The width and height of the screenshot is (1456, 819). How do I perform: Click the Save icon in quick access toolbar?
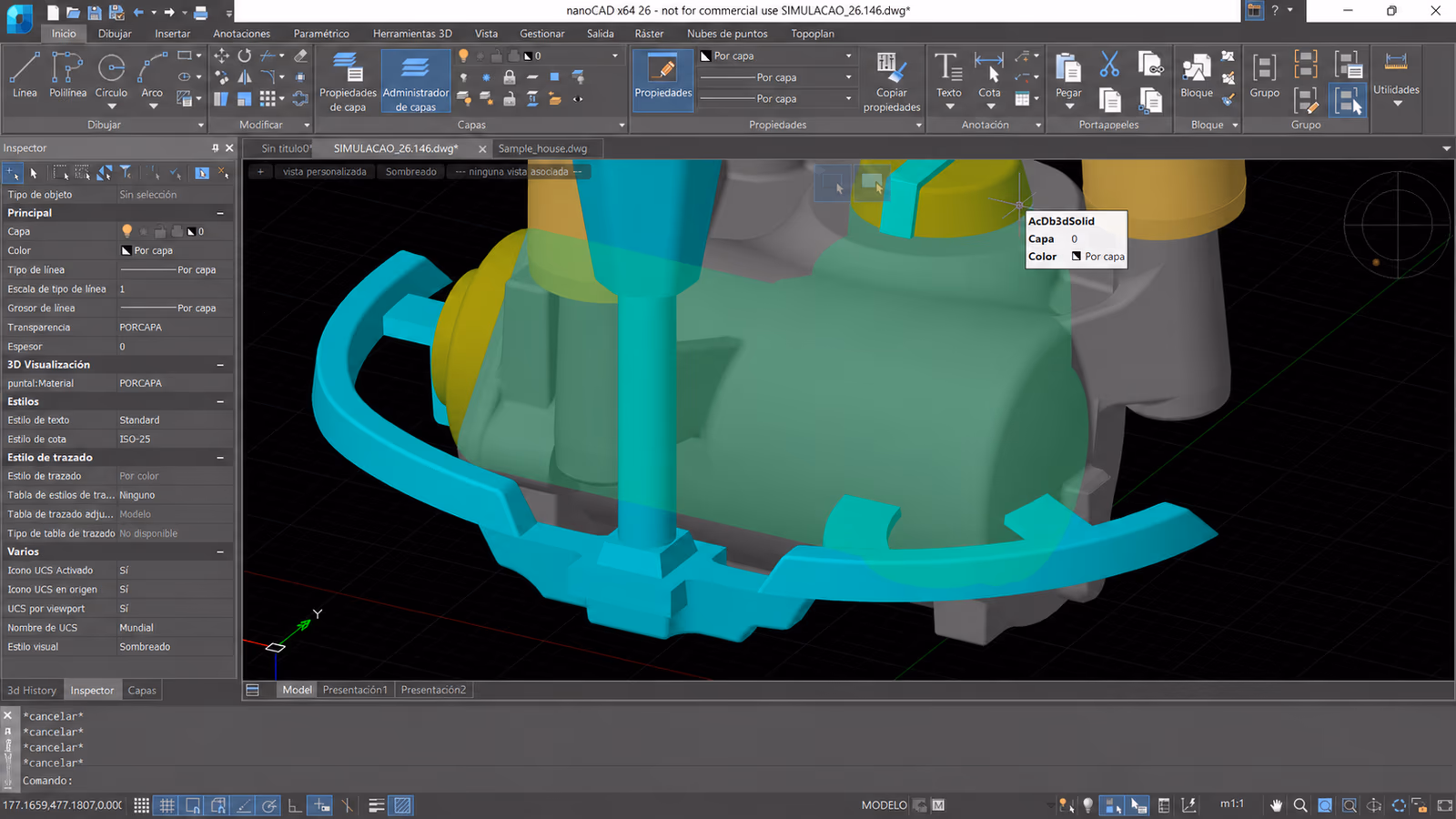(95, 13)
